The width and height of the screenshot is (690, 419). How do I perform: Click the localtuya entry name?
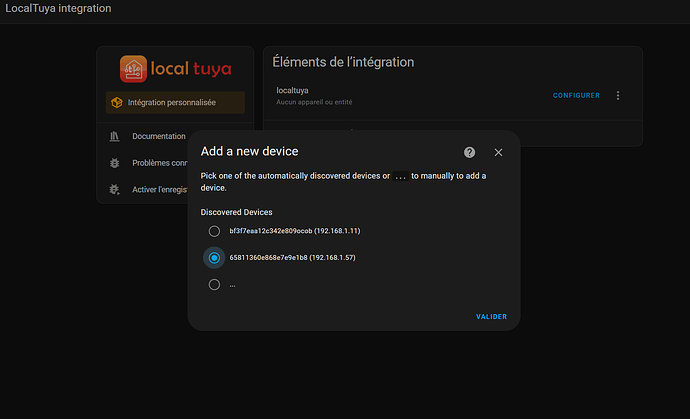(x=295, y=91)
